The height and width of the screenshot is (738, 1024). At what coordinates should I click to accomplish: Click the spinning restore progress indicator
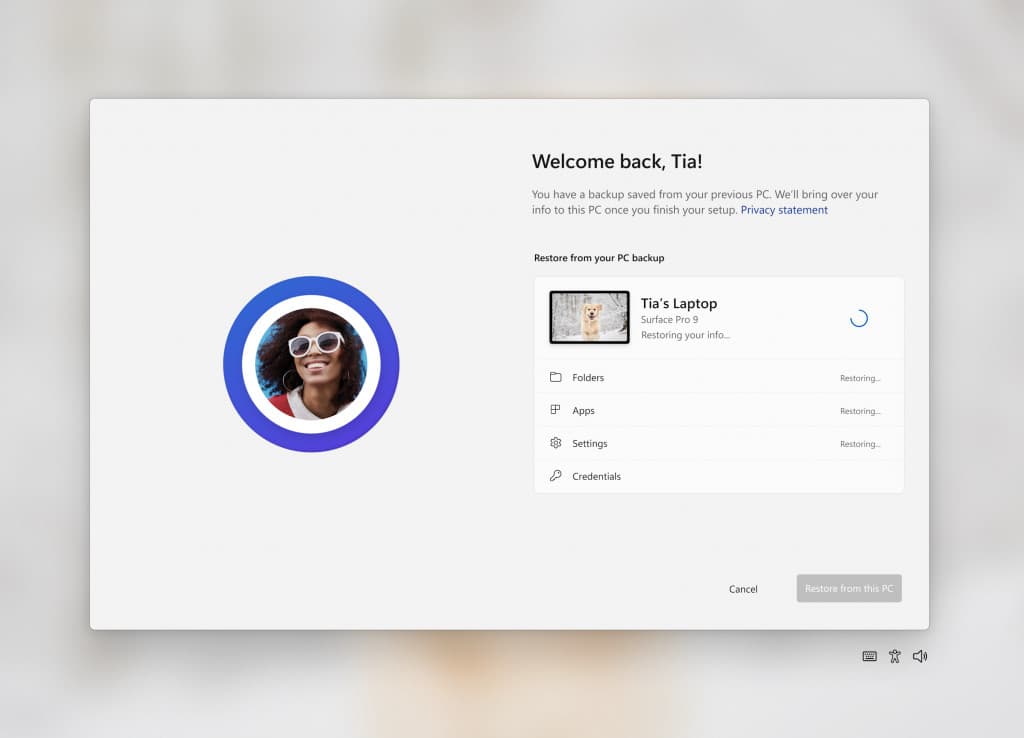(x=858, y=317)
